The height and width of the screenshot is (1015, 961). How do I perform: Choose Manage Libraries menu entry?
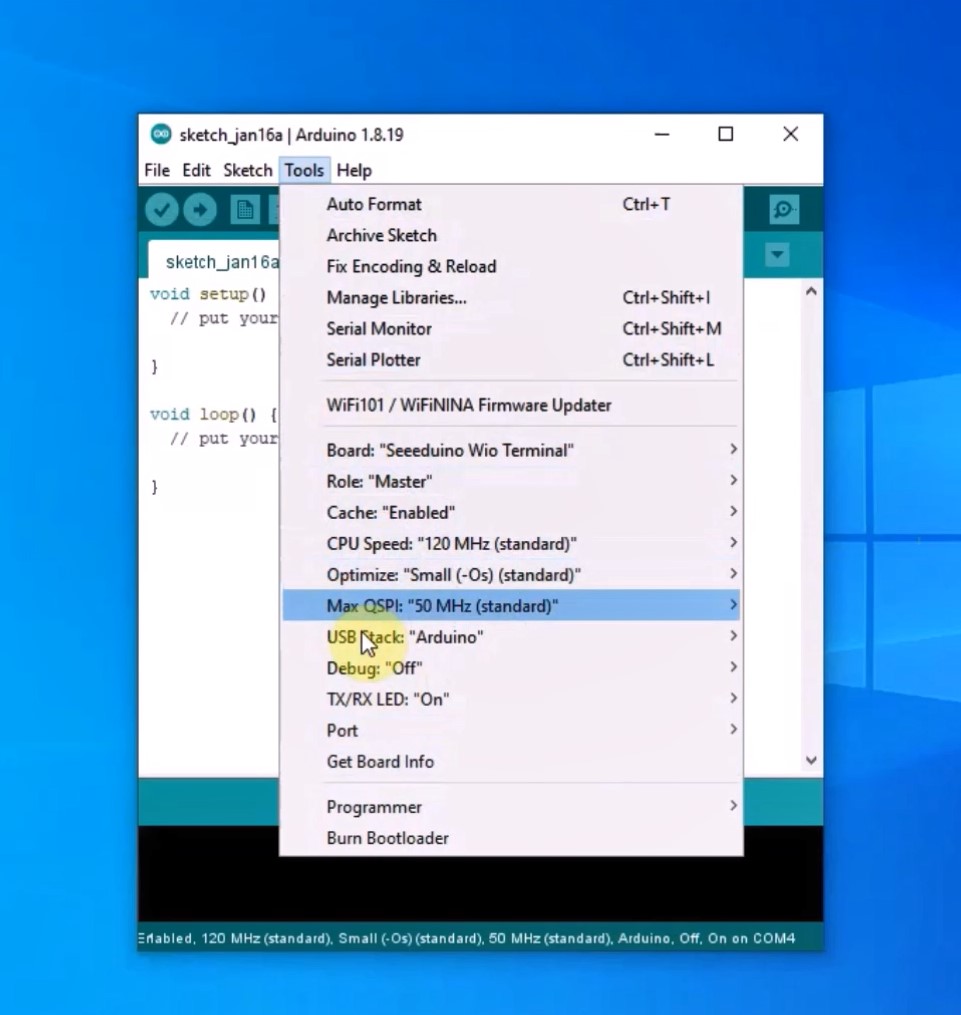pos(396,297)
